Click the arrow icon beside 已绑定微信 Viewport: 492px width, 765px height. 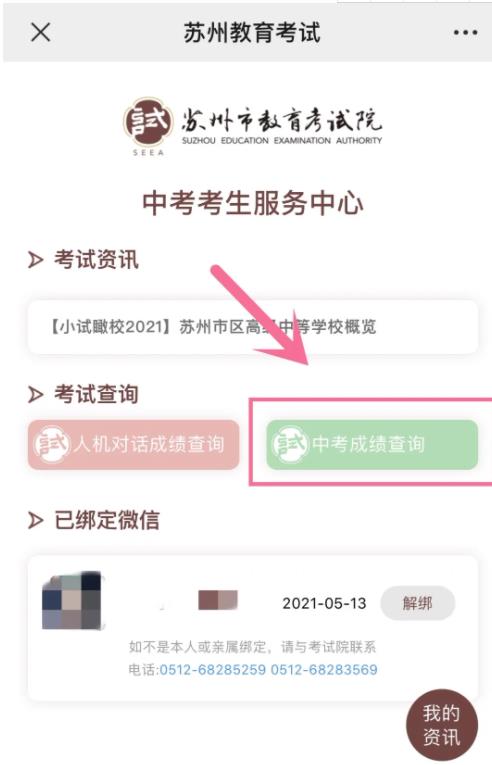[x=35, y=520]
